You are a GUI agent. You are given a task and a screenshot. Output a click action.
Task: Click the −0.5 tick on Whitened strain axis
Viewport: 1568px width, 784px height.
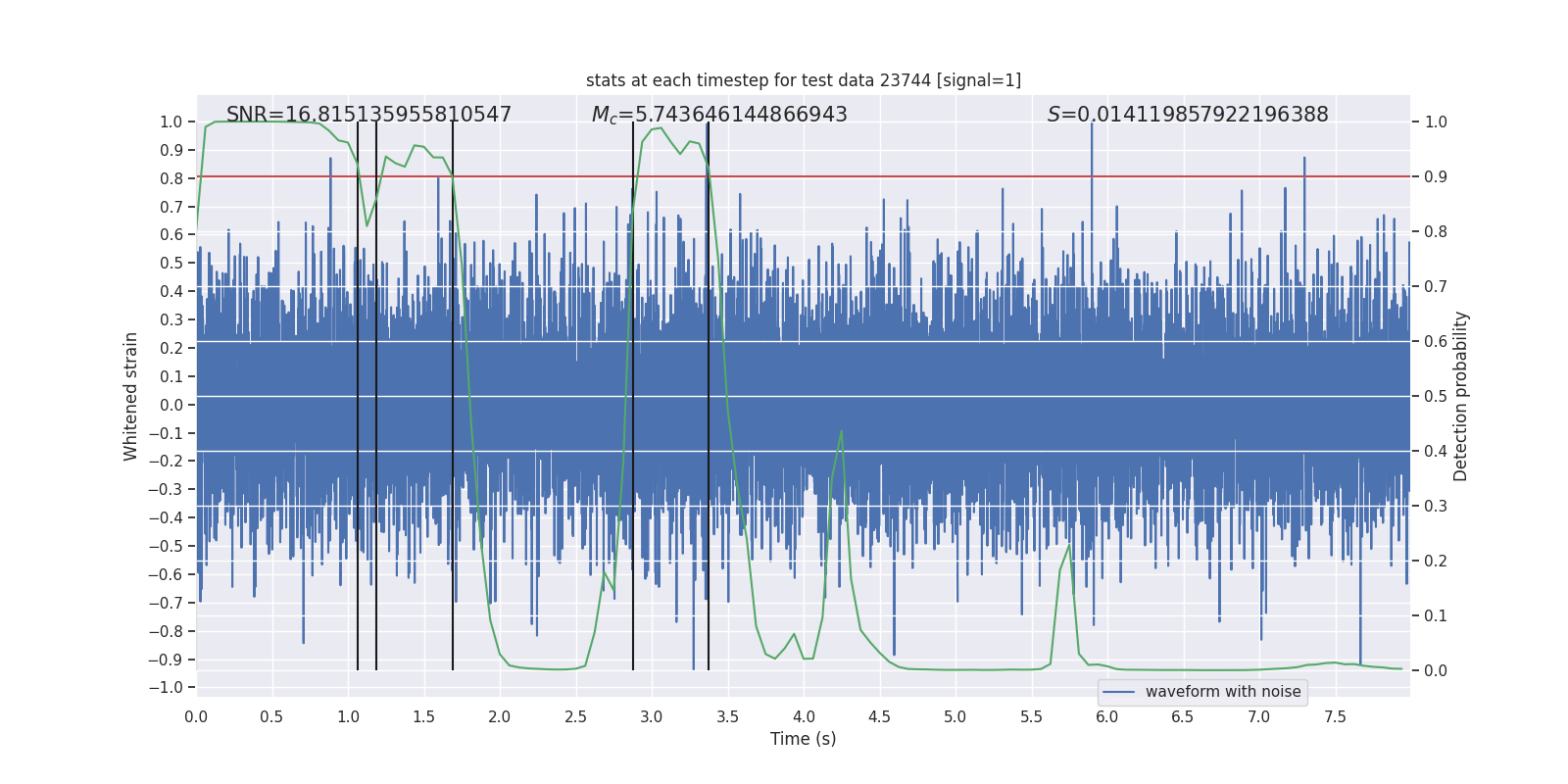166,546
